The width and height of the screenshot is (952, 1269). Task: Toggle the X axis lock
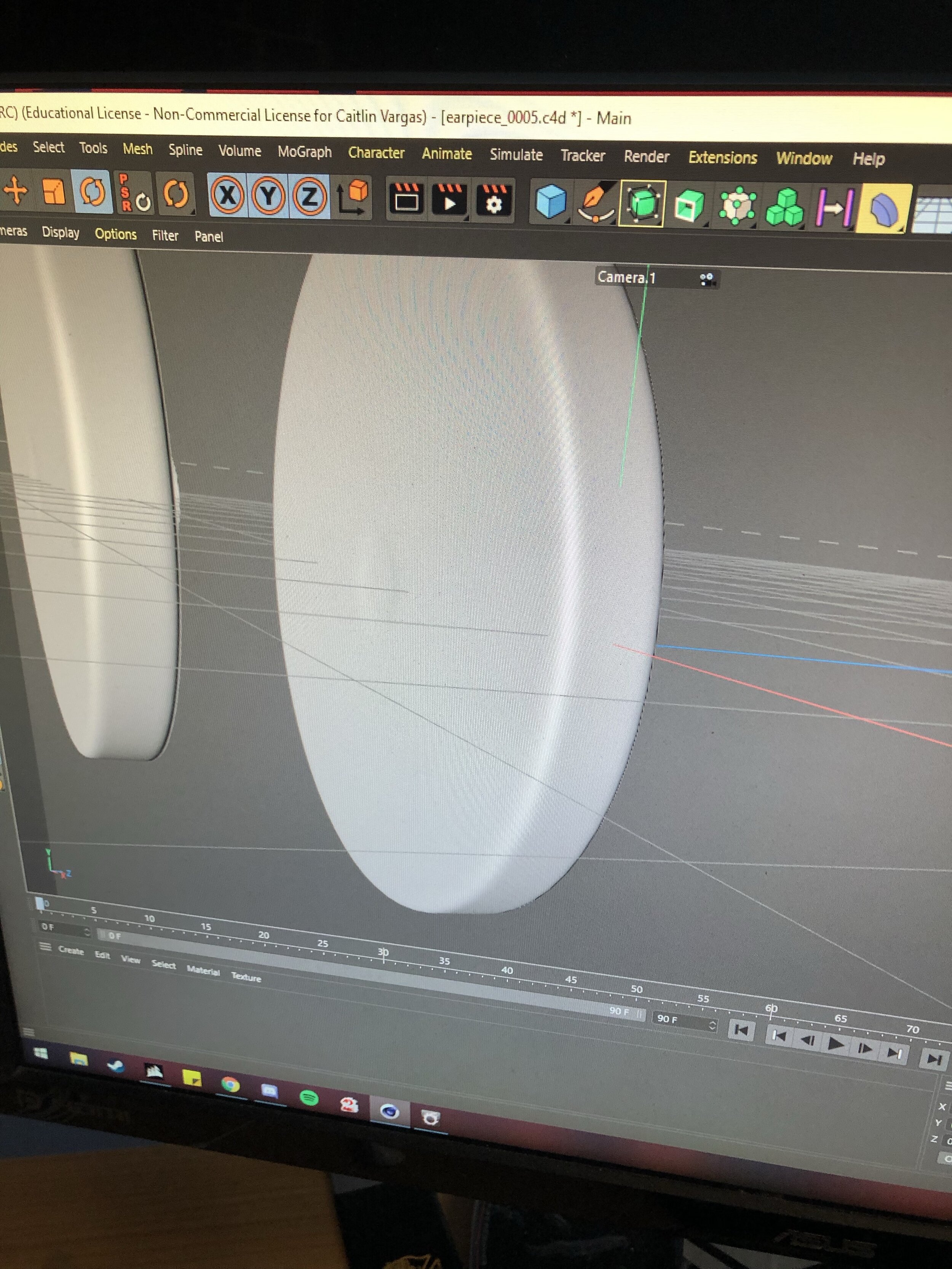click(x=227, y=196)
